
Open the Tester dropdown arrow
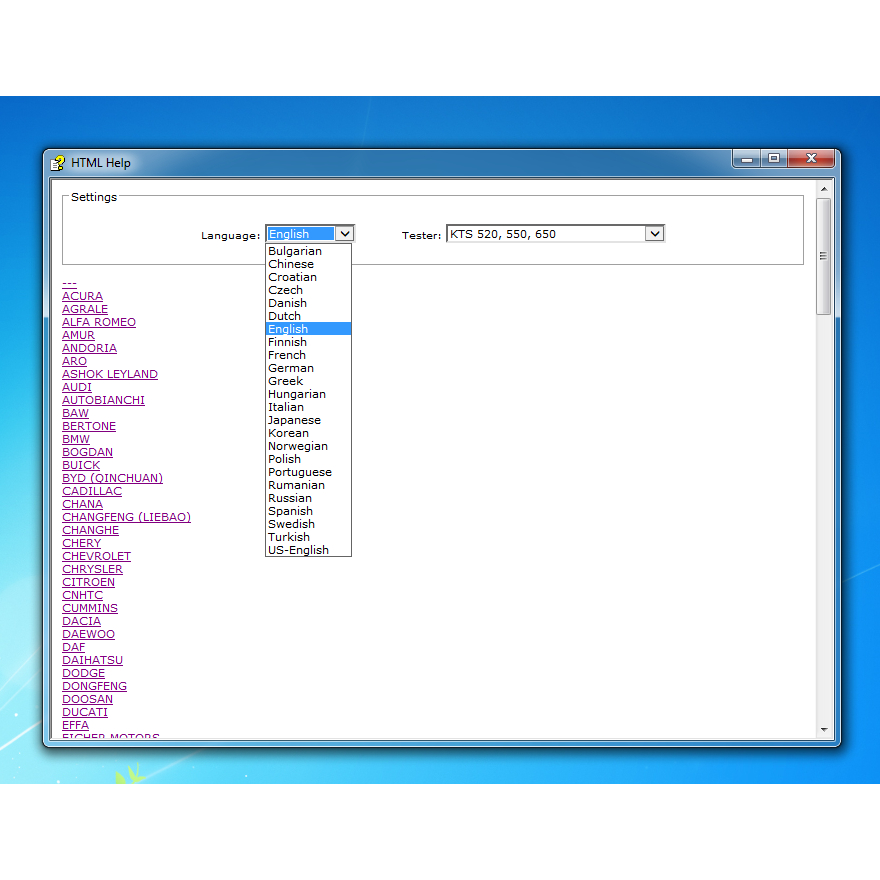654,233
